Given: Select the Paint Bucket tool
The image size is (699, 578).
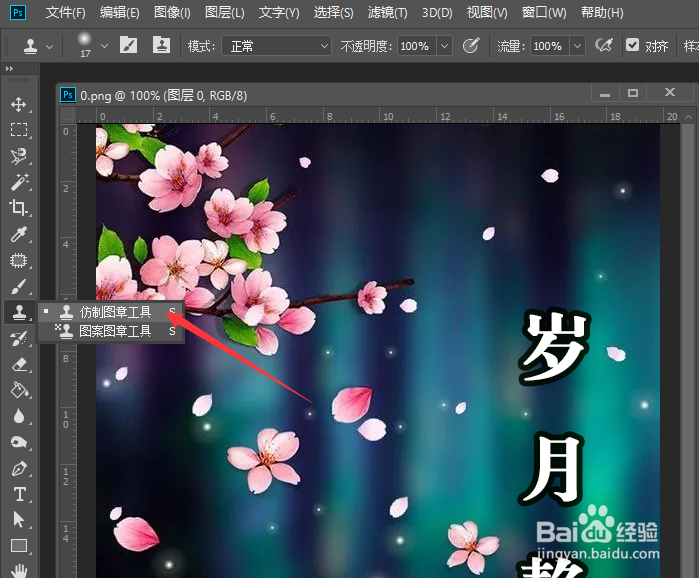Looking at the screenshot, I should click(18, 390).
